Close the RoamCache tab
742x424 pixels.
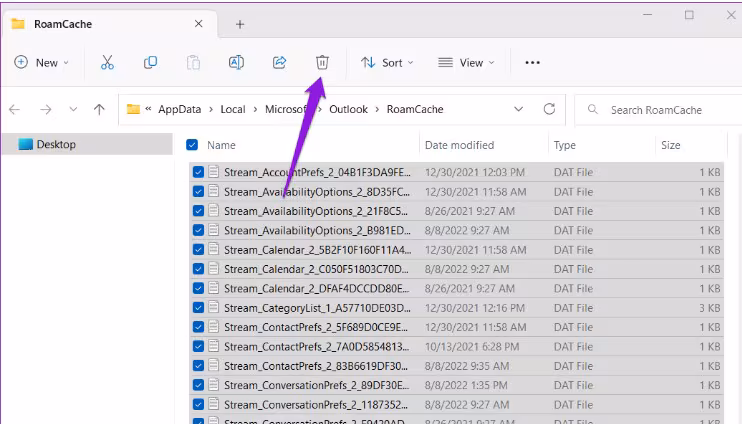tap(199, 24)
